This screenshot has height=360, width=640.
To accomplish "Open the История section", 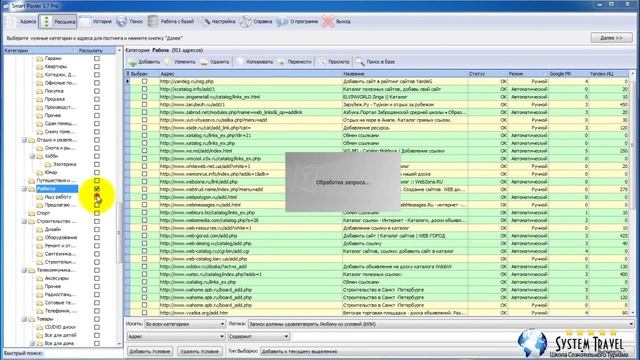I will (x=96, y=22).
